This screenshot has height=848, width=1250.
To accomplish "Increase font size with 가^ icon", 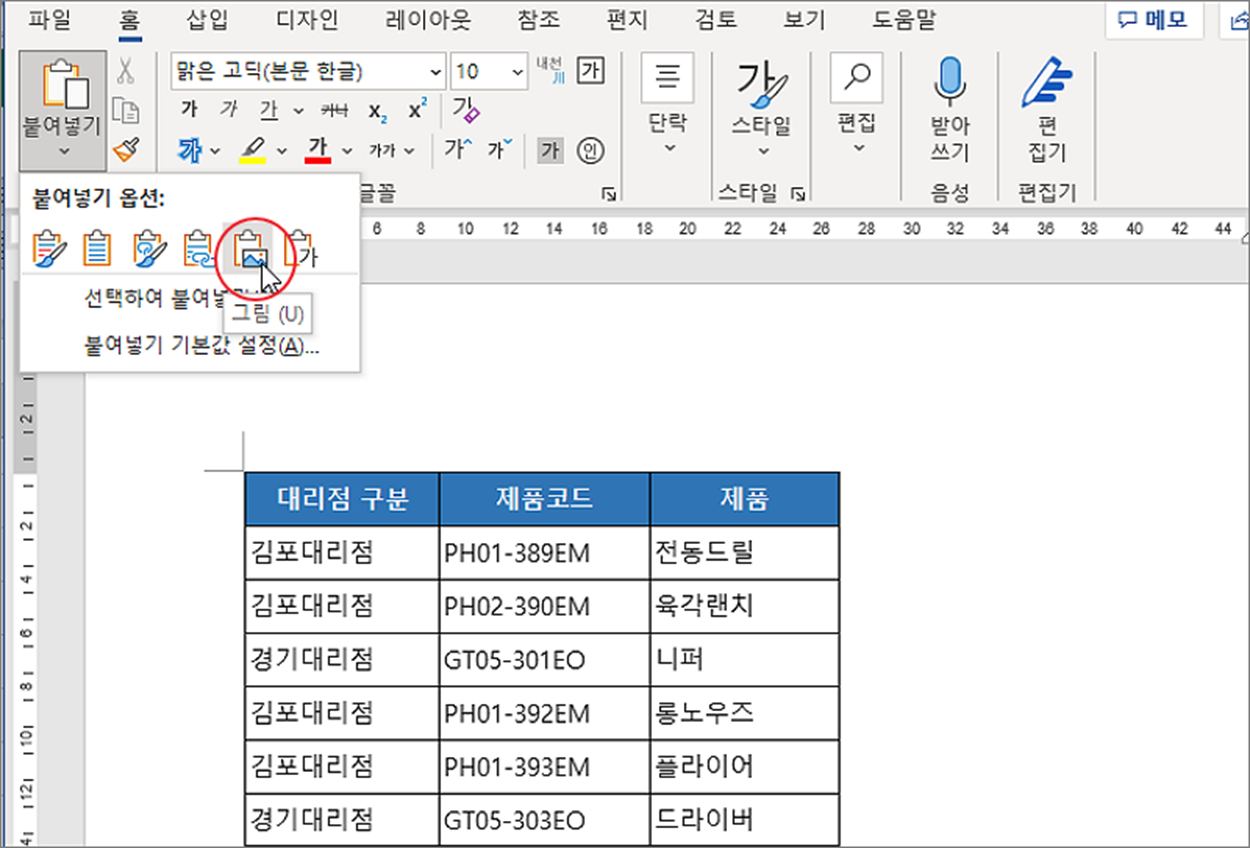I will 458,150.
